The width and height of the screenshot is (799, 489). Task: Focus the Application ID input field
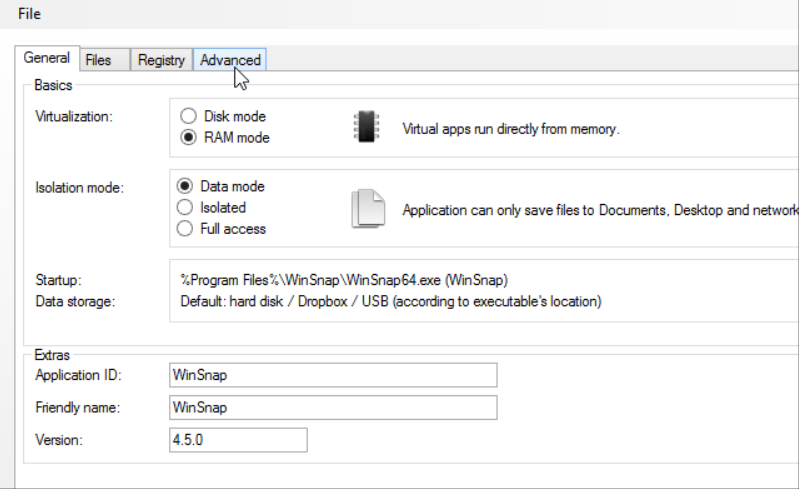333,375
